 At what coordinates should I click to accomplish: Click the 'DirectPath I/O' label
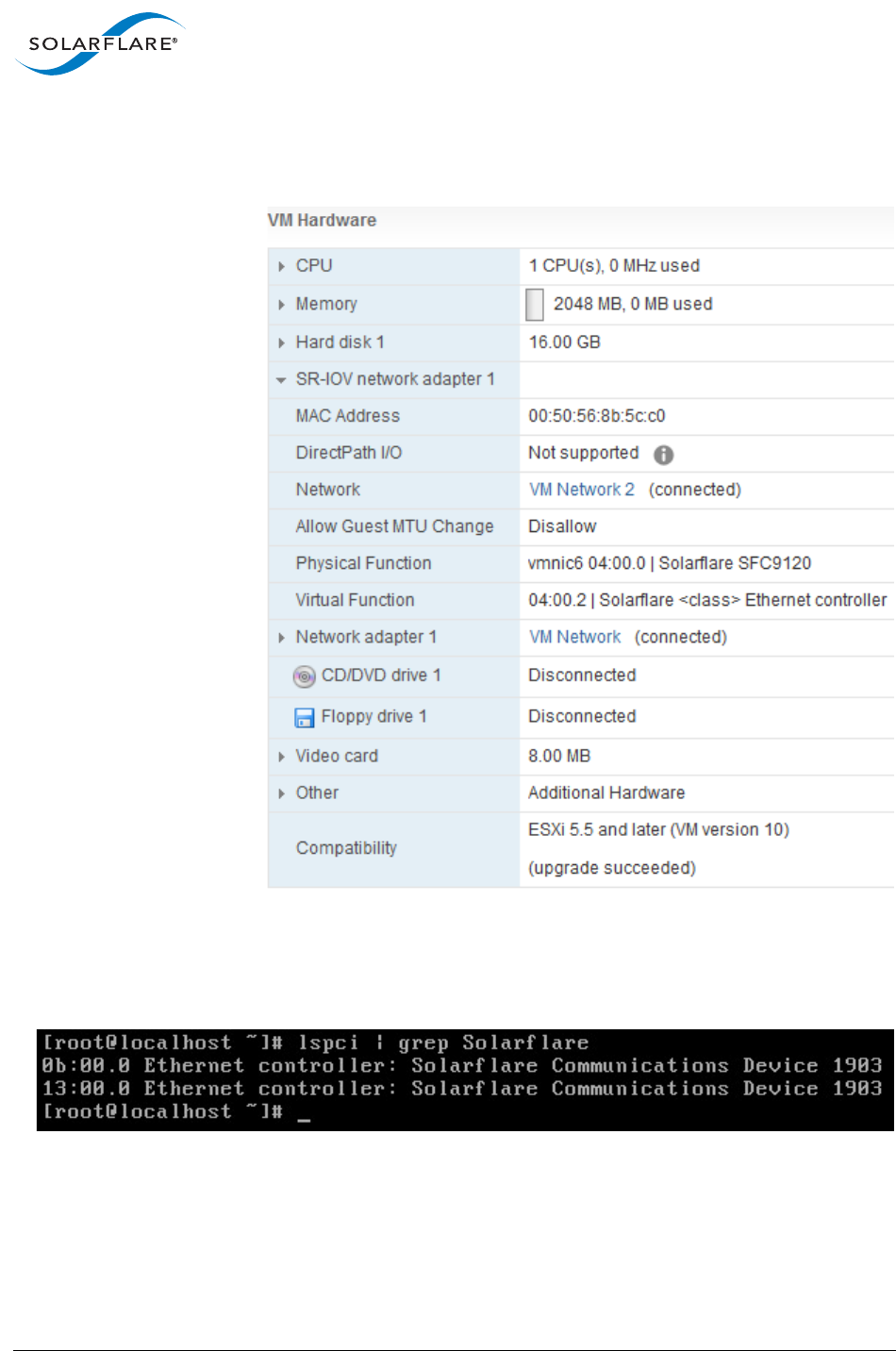[x=348, y=453]
